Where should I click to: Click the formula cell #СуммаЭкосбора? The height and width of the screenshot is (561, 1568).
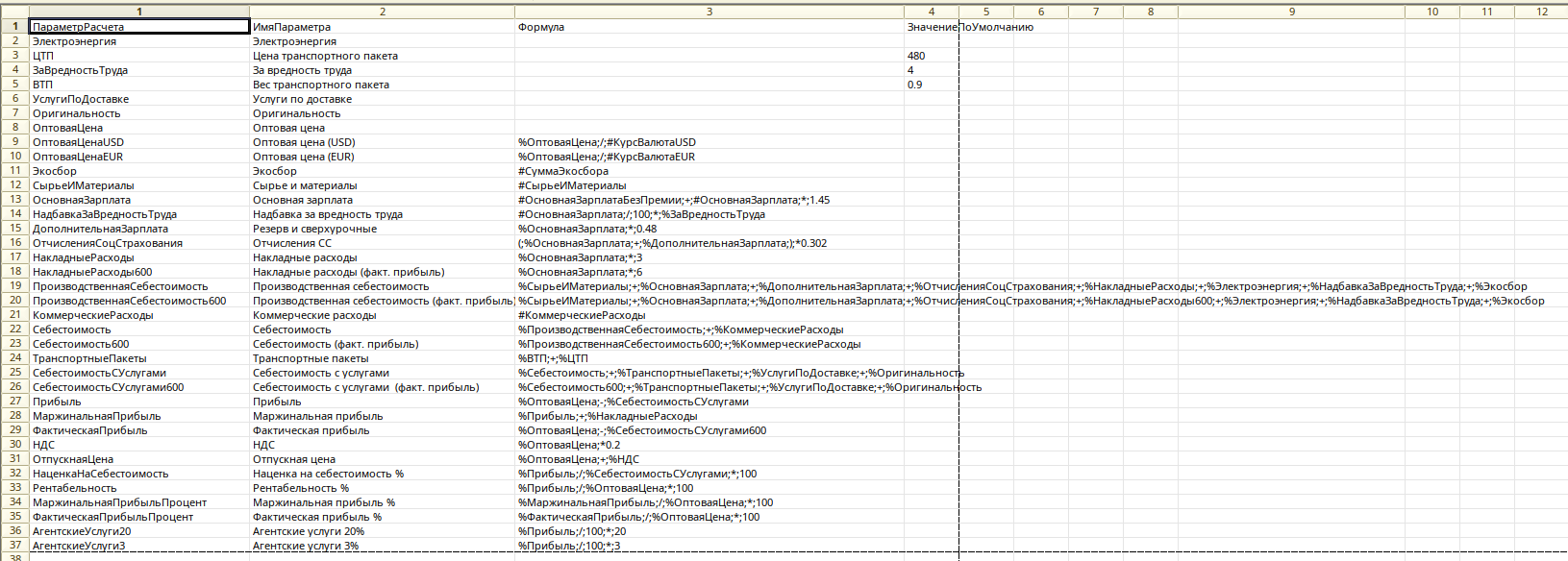tap(563, 171)
